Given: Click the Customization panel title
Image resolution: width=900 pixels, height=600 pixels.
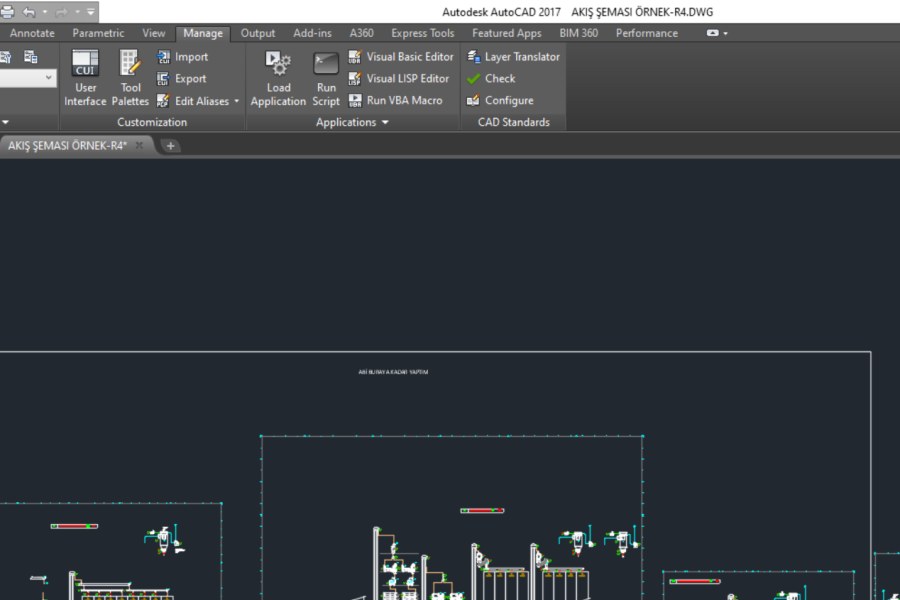Looking at the screenshot, I should pyautogui.click(x=152, y=122).
